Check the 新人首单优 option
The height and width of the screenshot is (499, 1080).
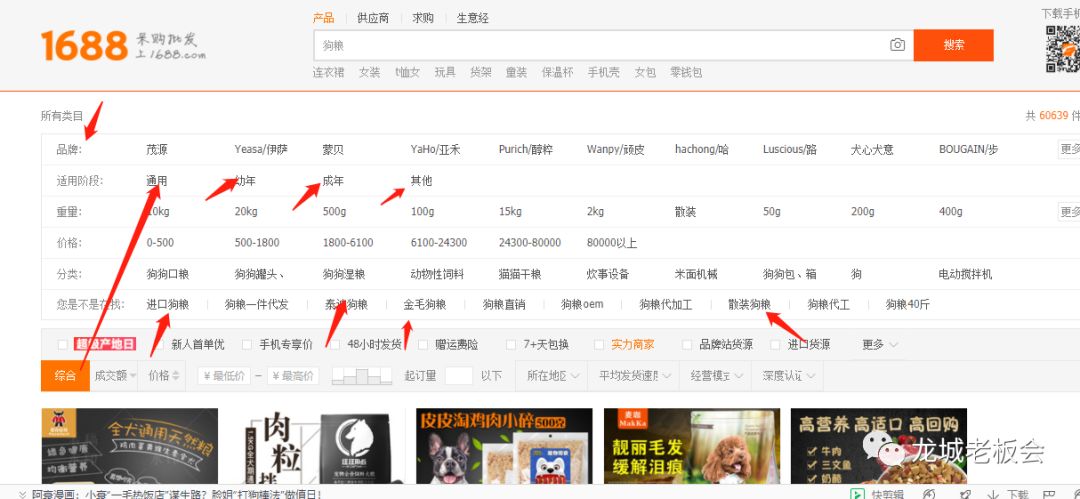(x=159, y=345)
